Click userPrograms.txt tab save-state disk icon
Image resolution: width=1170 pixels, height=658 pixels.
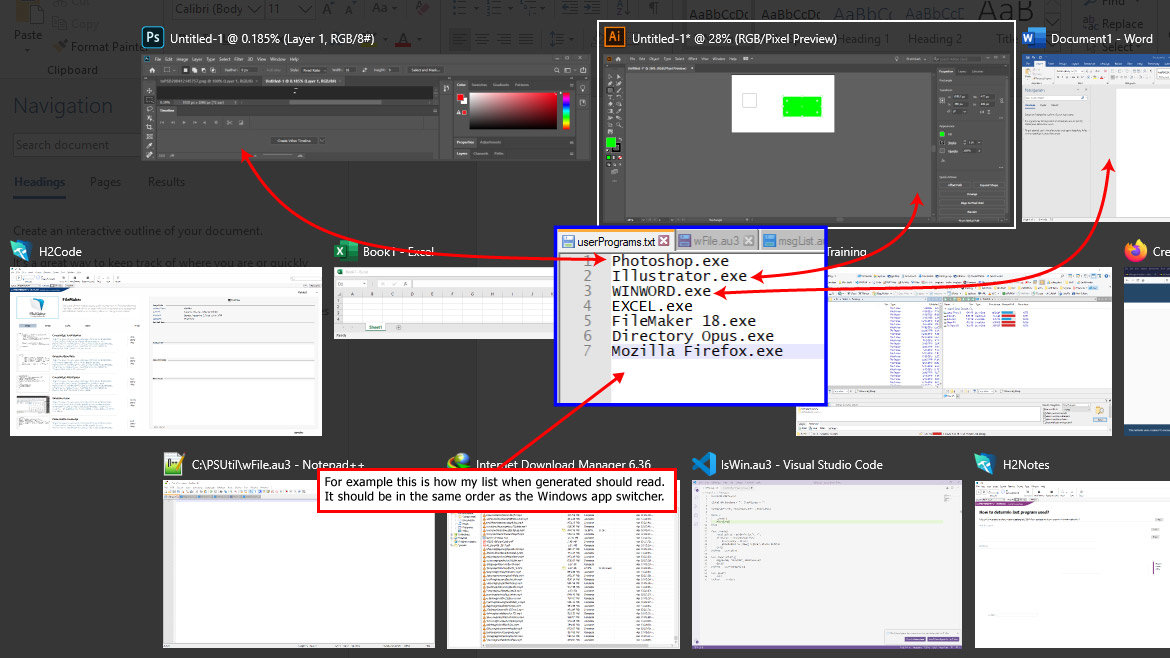(568, 241)
